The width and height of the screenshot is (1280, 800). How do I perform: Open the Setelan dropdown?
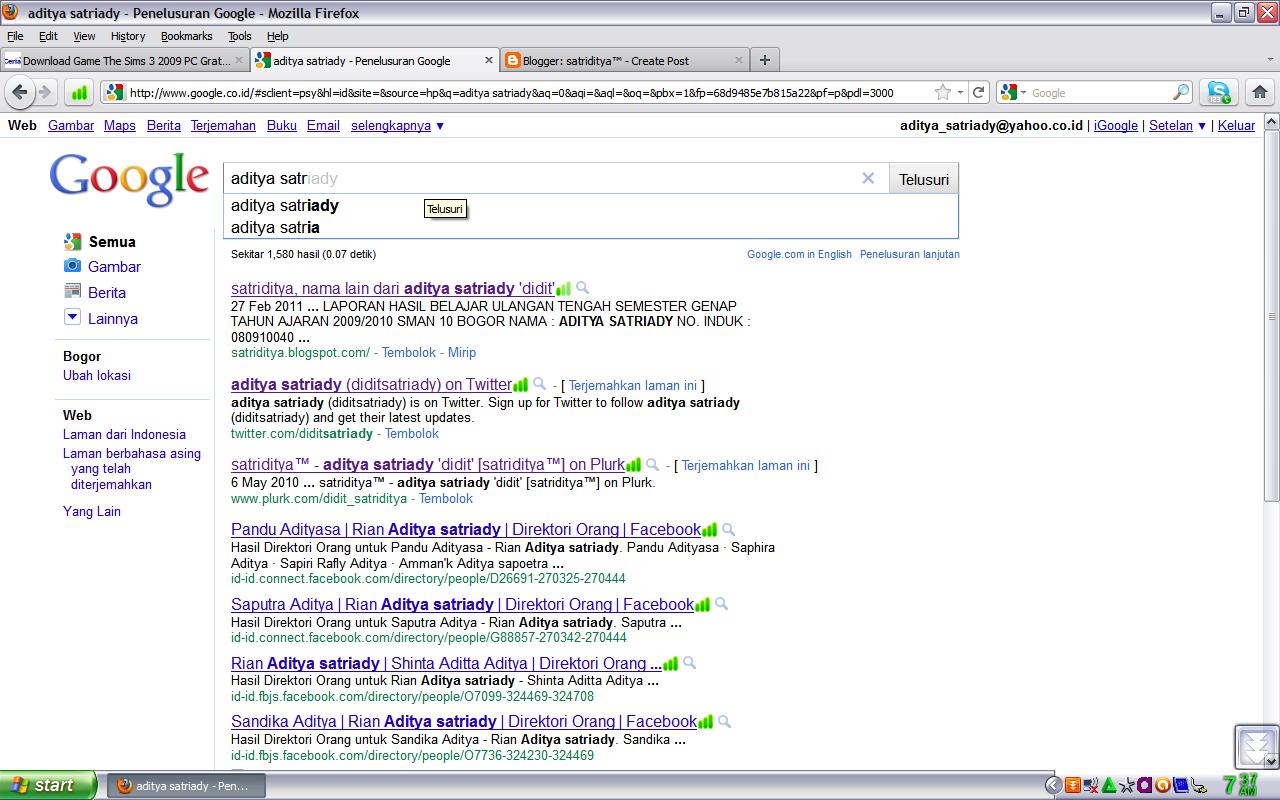pyautogui.click(x=1177, y=125)
